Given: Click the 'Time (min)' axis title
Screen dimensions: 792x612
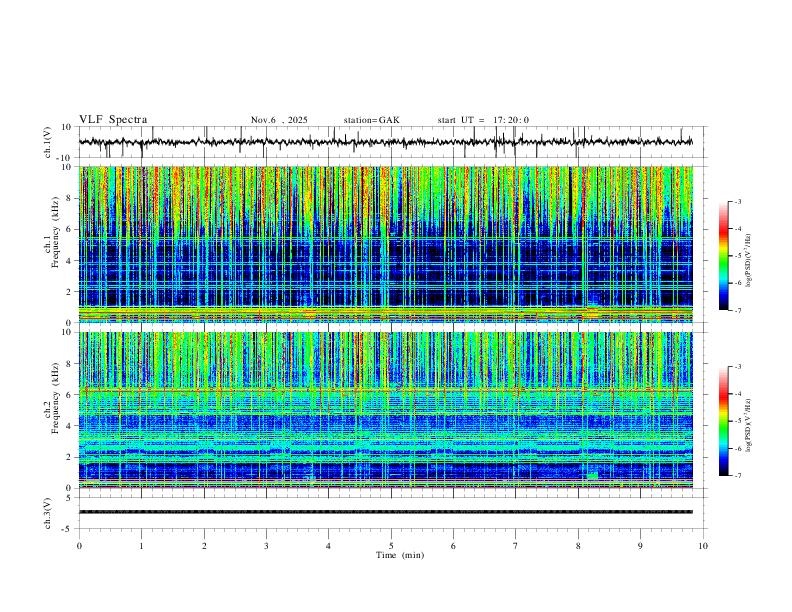Looking at the screenshot, I should point(400,555).
